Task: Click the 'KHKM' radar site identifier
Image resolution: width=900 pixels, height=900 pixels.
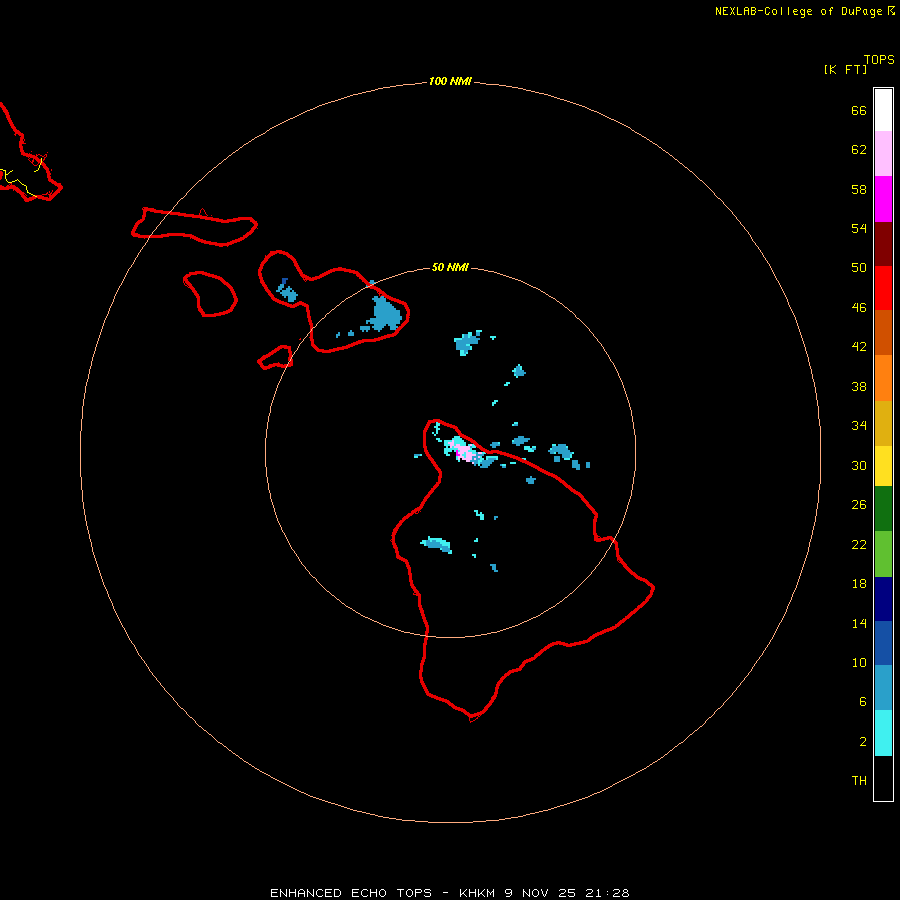Action: point(476,893)
